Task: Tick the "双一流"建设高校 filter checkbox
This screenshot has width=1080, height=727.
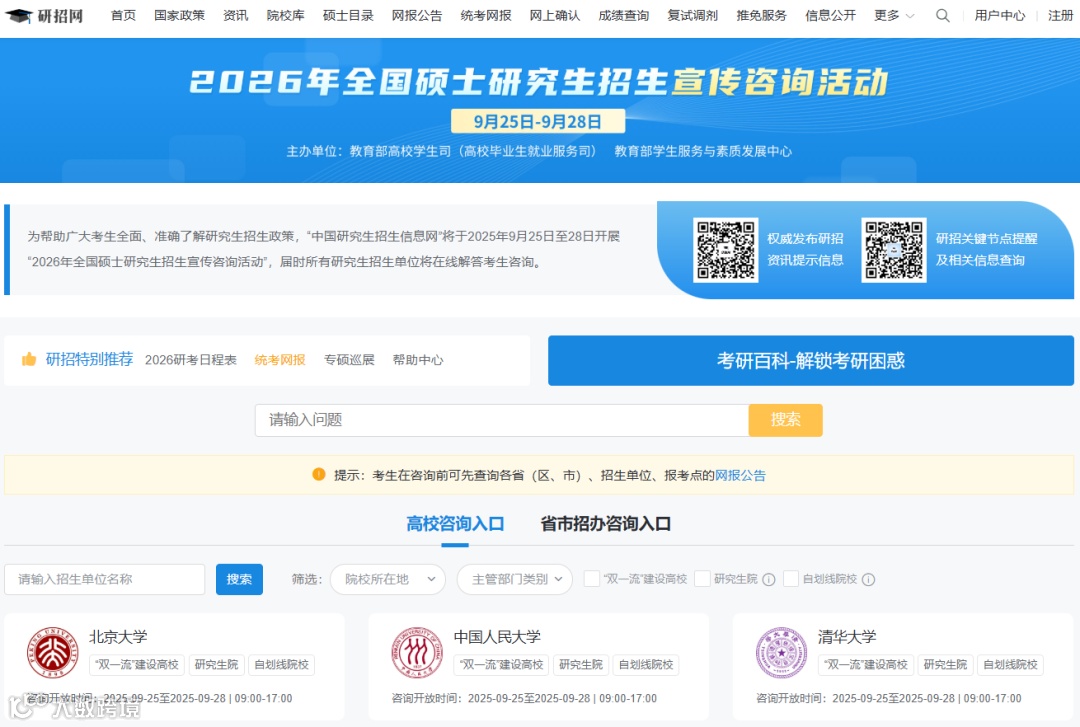Action: click(x=592, y=579)
